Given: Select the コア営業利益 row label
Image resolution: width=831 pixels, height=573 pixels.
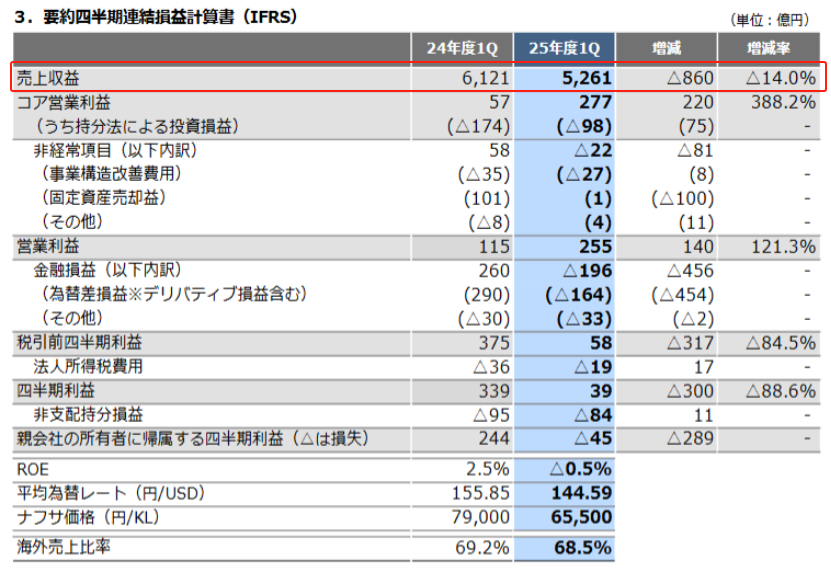Looking at the screenshot, I should point(64,102).
